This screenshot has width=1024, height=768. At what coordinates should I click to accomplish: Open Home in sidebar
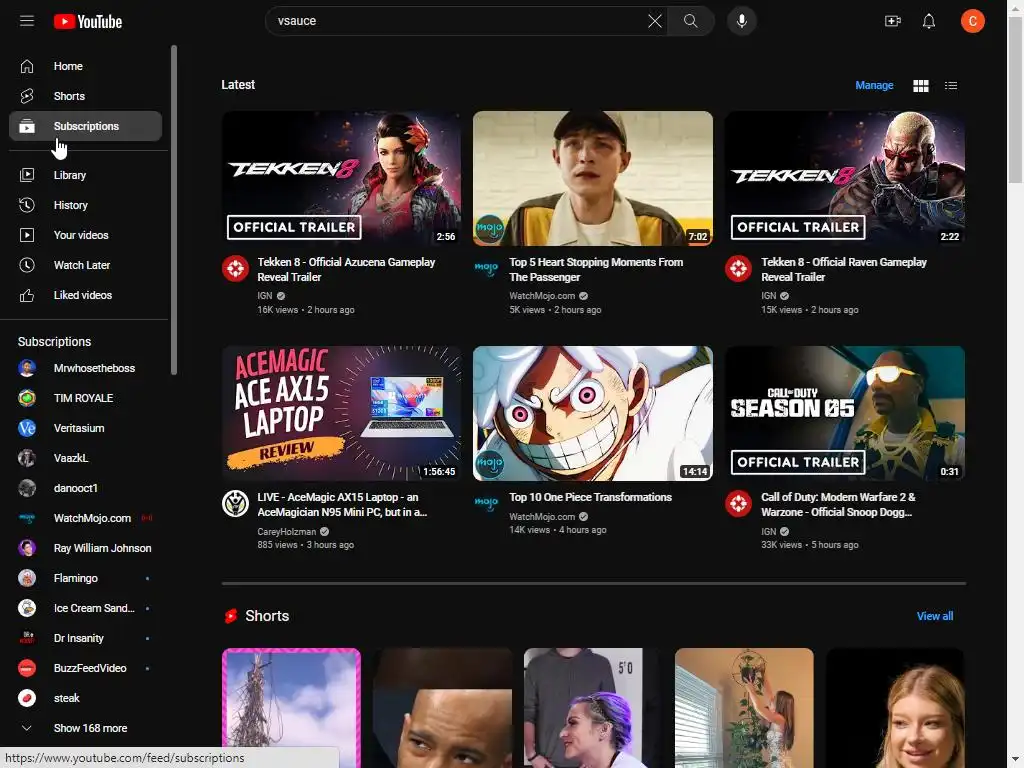pos(86,66)
